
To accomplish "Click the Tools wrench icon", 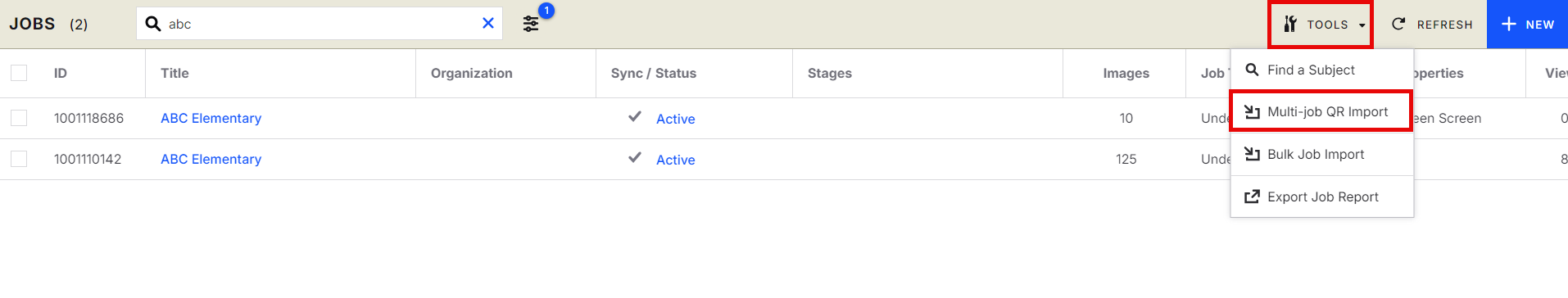I will pyautogui.click(x=1290, y=24).
